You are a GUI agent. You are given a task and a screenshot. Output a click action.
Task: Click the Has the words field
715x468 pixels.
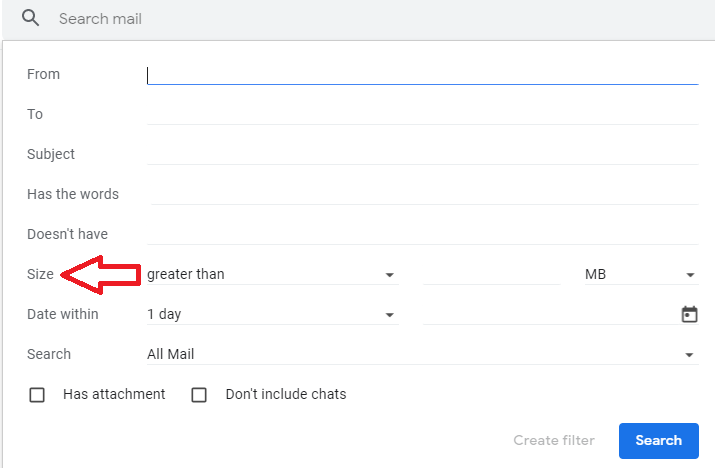(x=424, y=194)
